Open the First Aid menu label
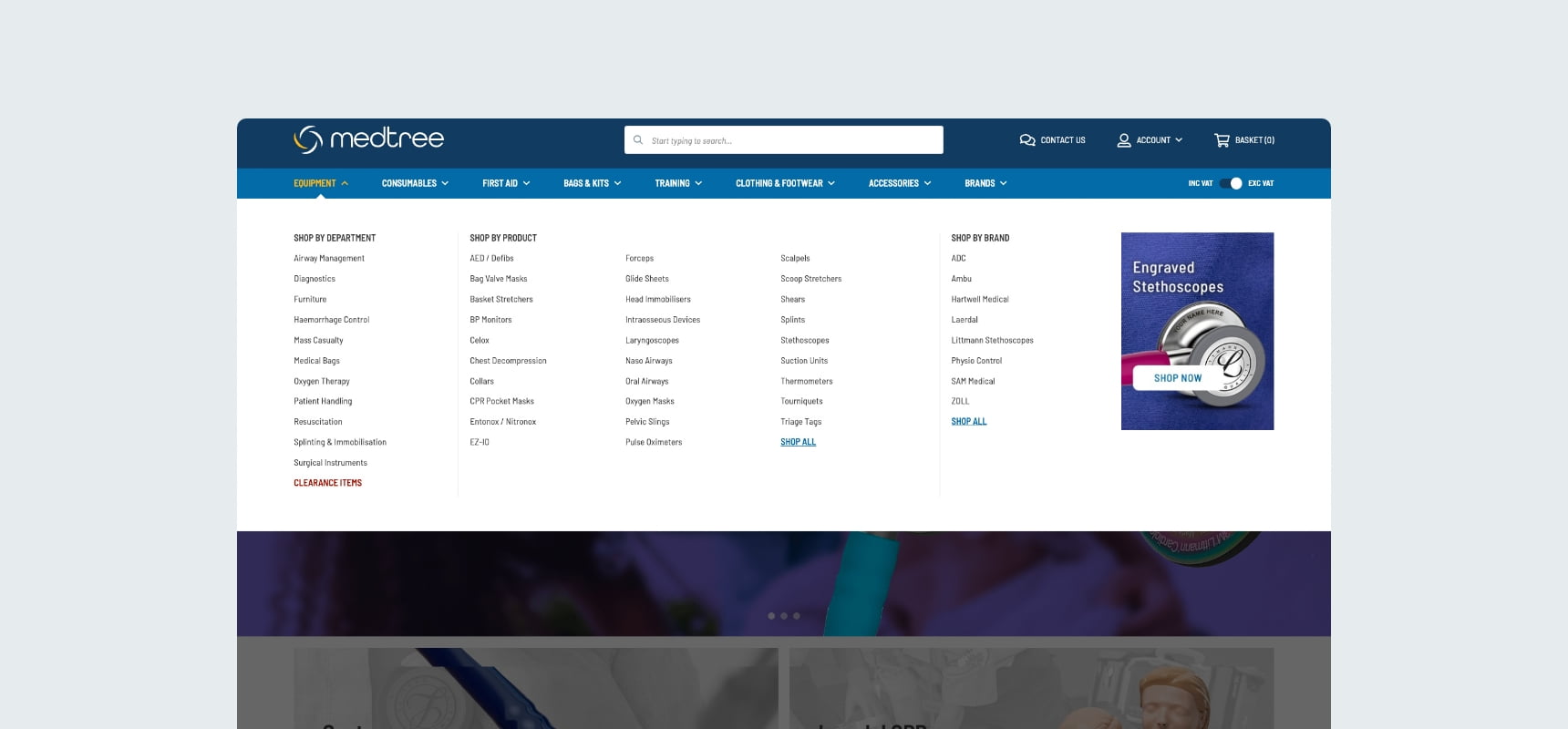Viewport: 1568px width, 729px height. (500, 183)
